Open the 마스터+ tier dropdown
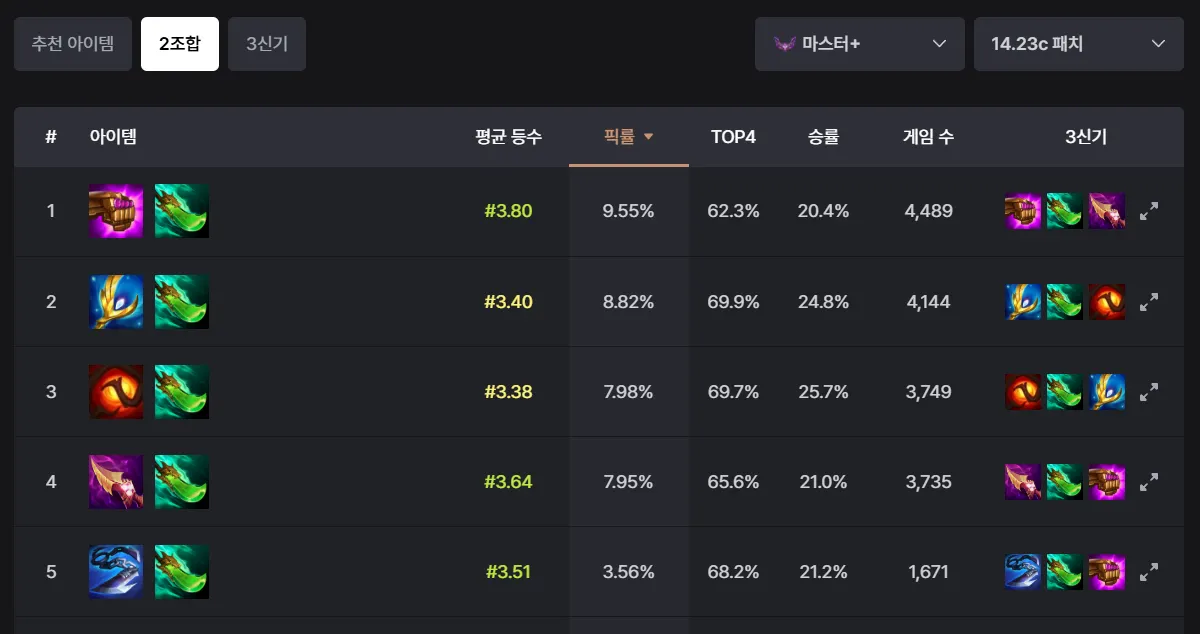The image size is (1200, 634). (x=859, y=44)
